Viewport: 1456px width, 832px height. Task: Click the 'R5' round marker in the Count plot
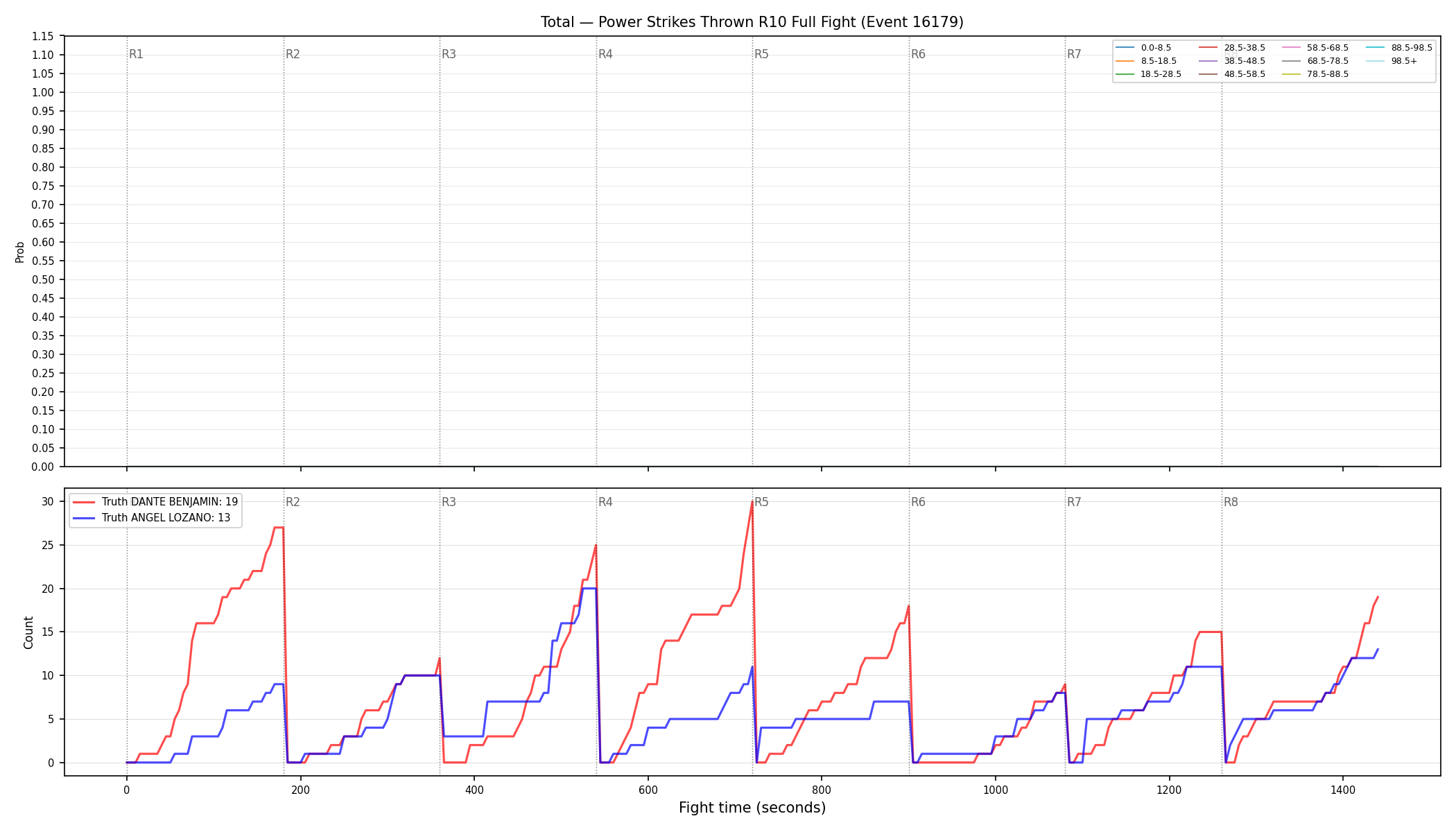pos(761,502)
